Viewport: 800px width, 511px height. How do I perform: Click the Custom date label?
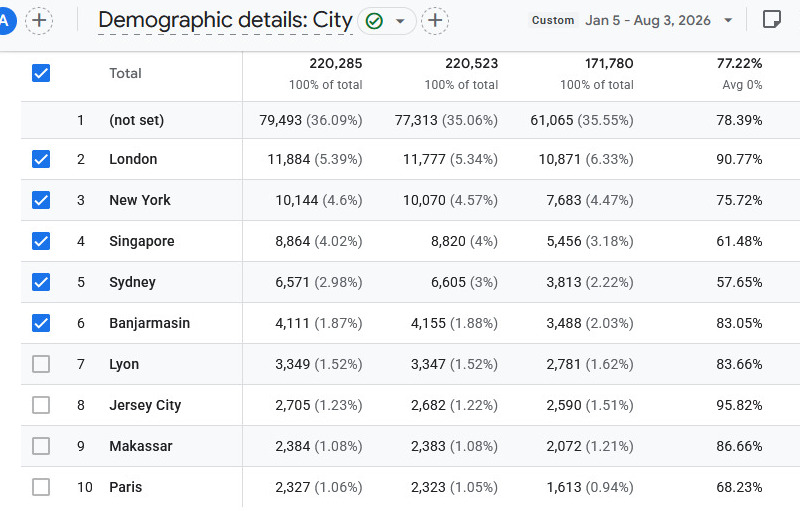553,20
